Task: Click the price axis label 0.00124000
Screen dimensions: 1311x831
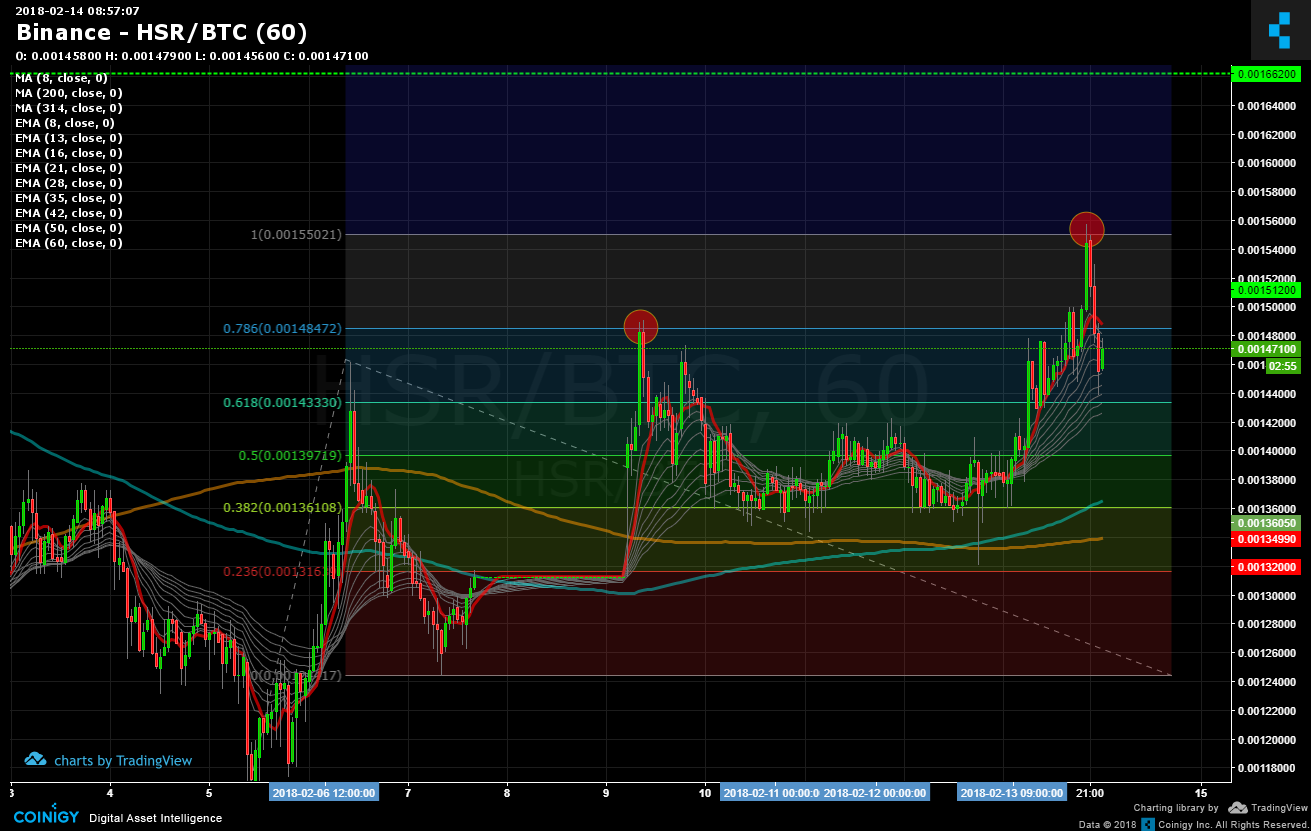Action: point(1267,683)
